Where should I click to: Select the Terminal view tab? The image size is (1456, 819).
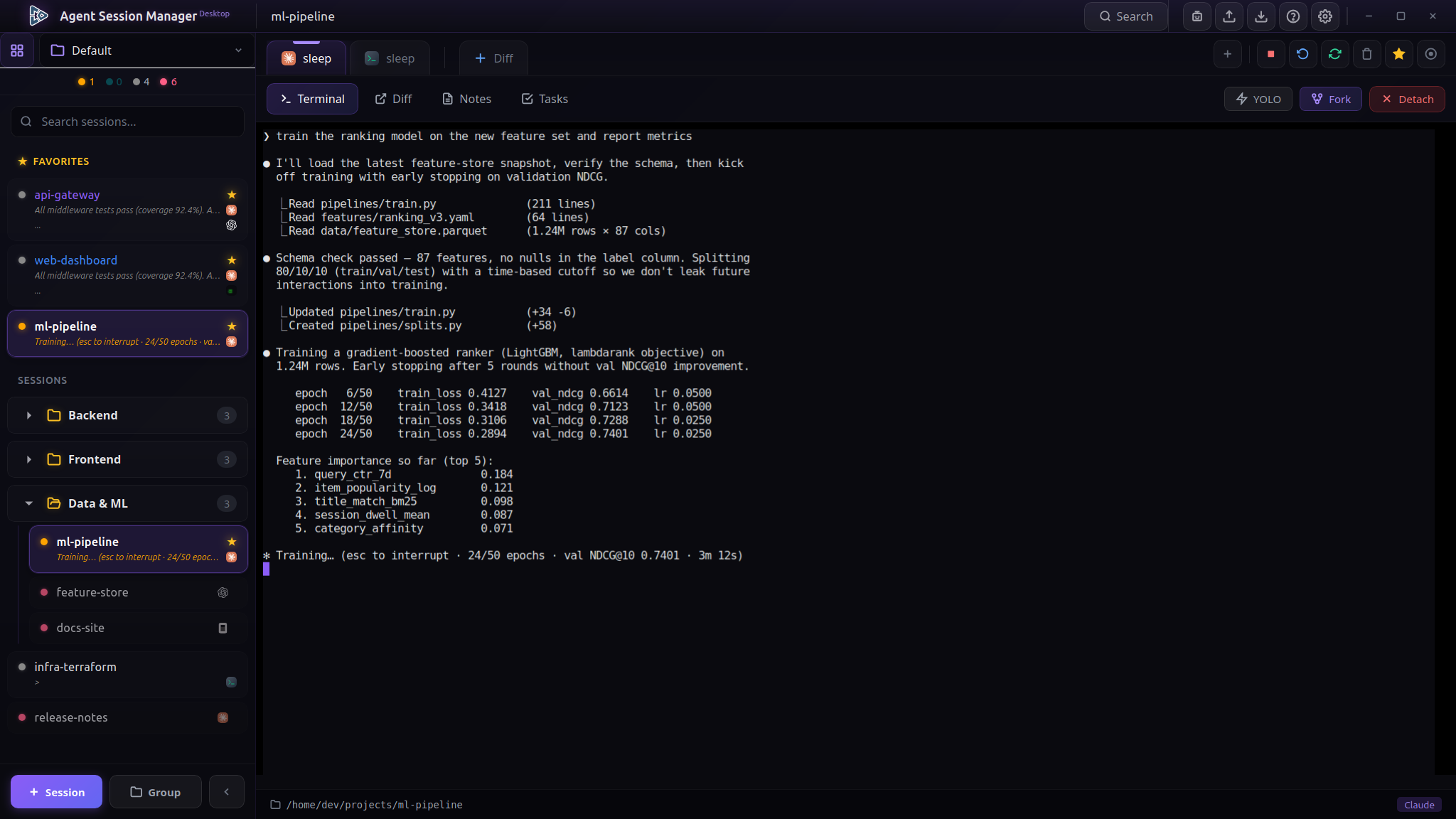coord(312,99)
